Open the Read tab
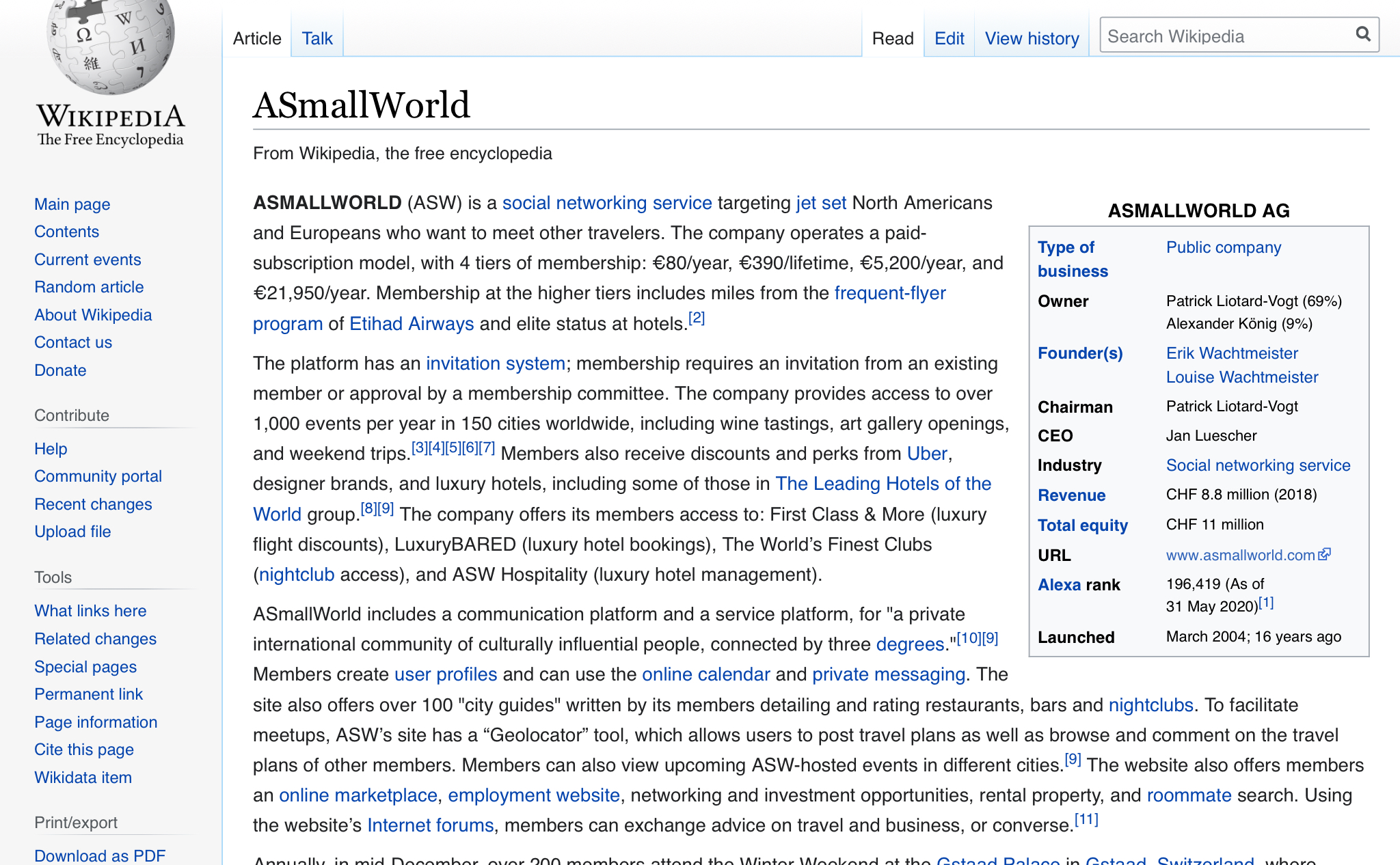1400x865 pixels. point(893,38)
